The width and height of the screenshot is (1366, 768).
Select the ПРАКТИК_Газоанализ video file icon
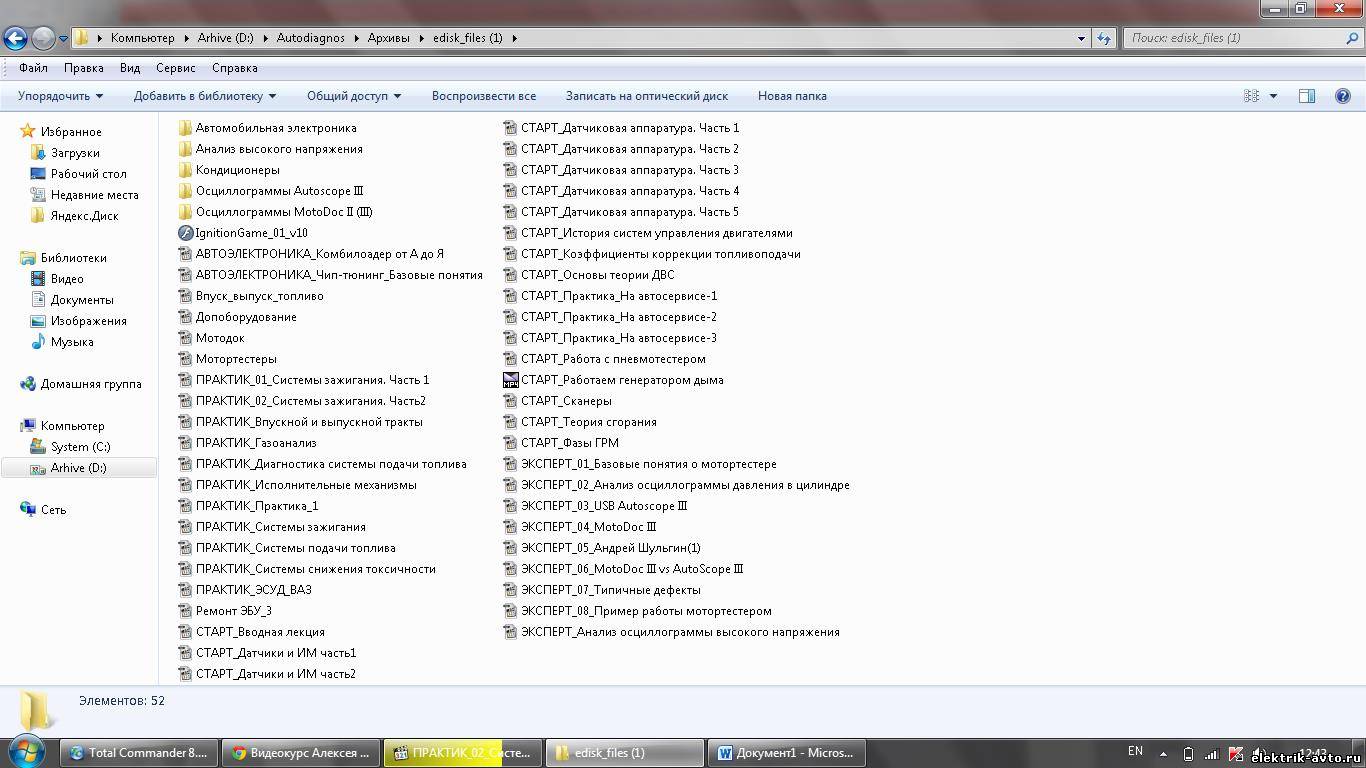coord(185,443)
